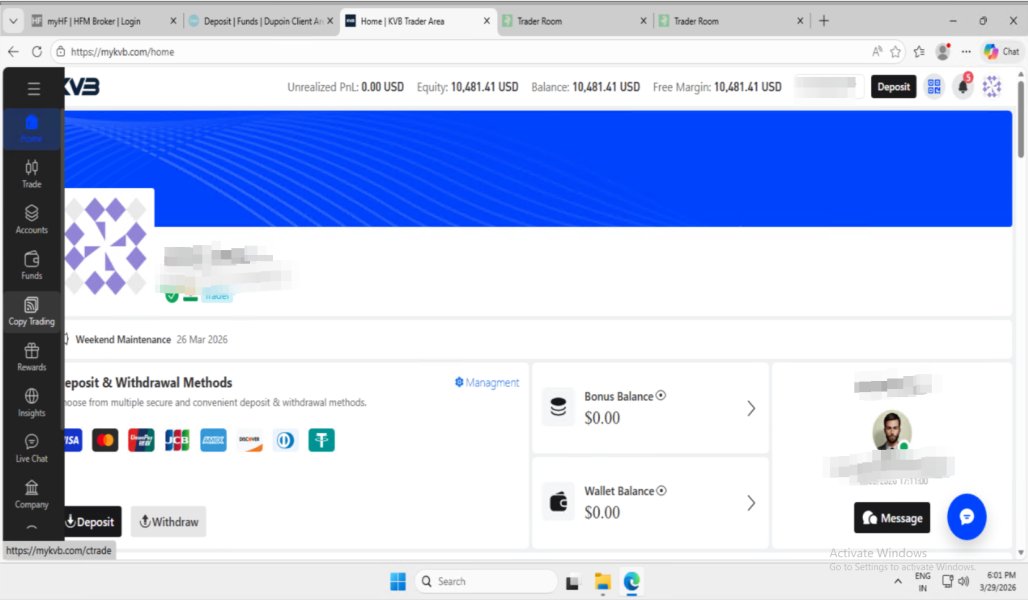This screenshot has height=600, width=1028.
Task: Open a new browser tab
Action: (823, 21)
